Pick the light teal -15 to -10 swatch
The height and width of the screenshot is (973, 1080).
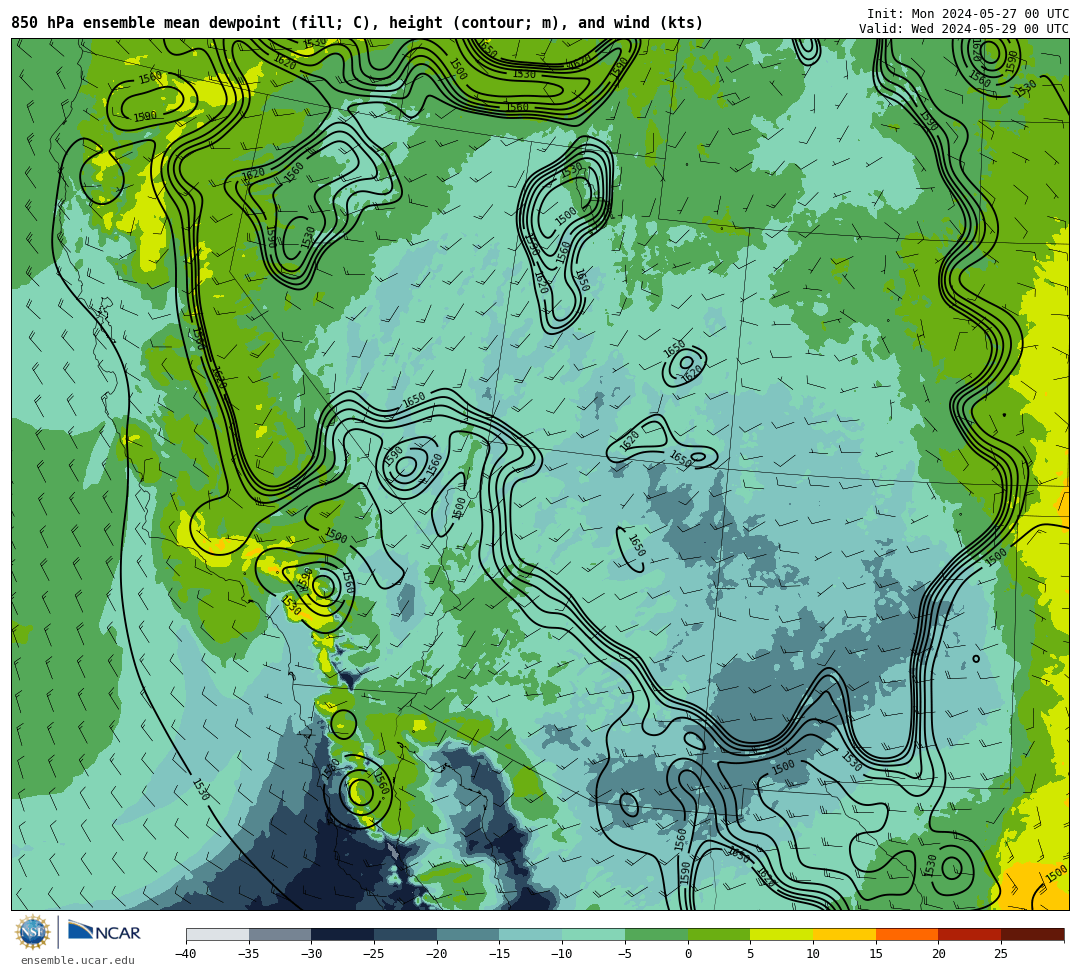tap(531, 934)
